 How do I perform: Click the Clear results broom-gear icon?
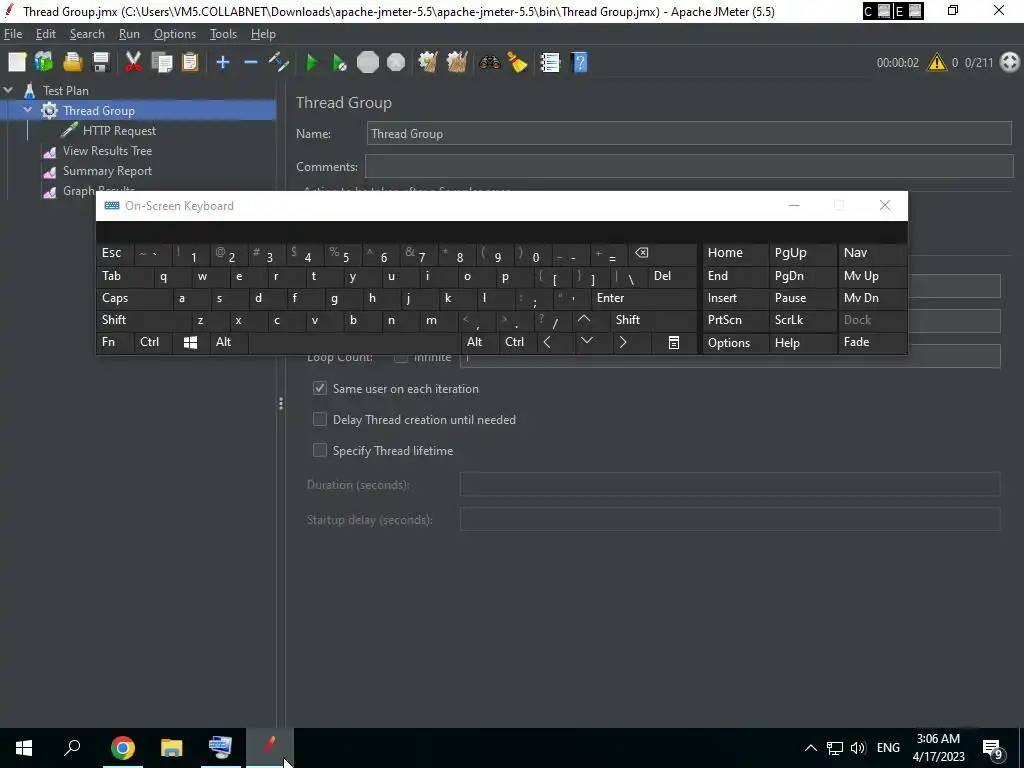coord(428,63)
